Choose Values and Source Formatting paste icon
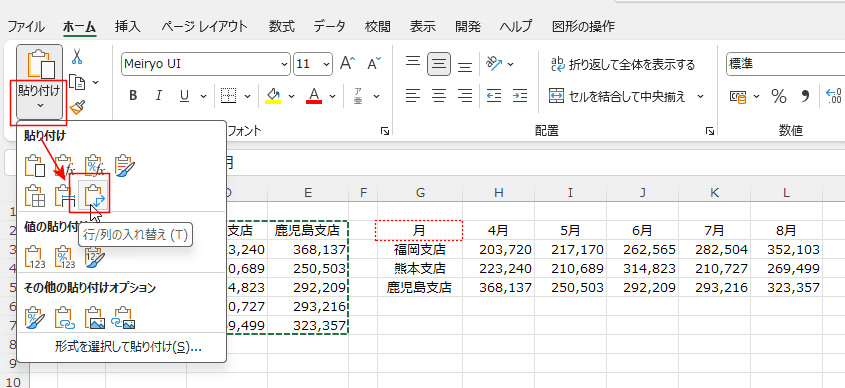This screenshot has width=845, height=388. click(95, 257)
